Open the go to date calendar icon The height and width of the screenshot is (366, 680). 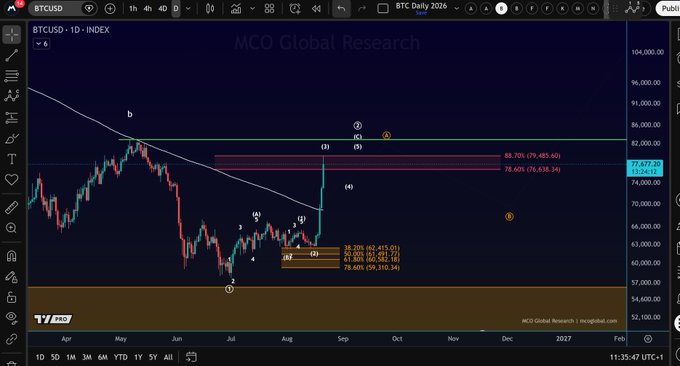pos(191,357)
